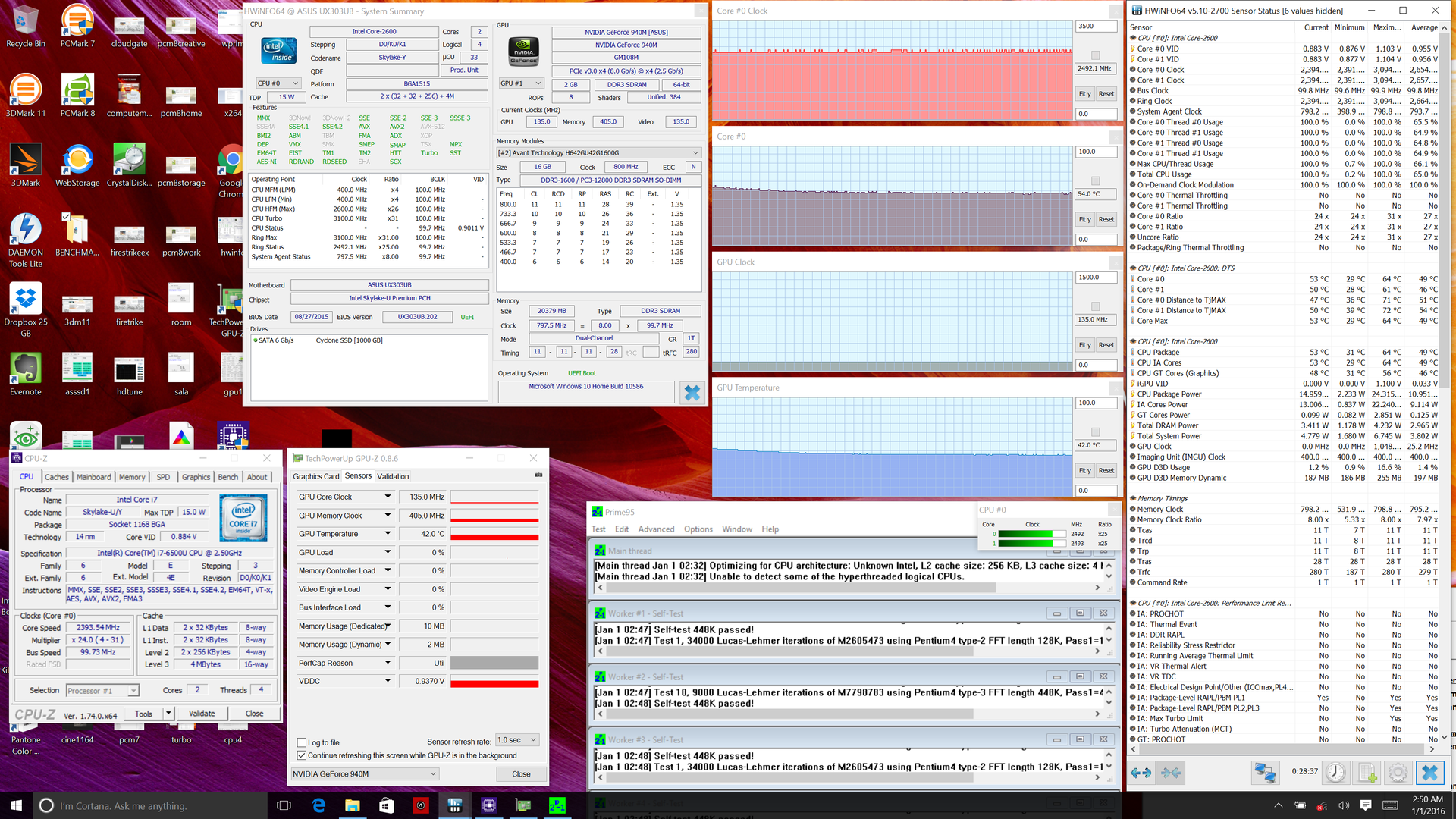Toggle the Core #0 Clock graph checkbox
1456x819 pixels.
[x=1095, y=55]
